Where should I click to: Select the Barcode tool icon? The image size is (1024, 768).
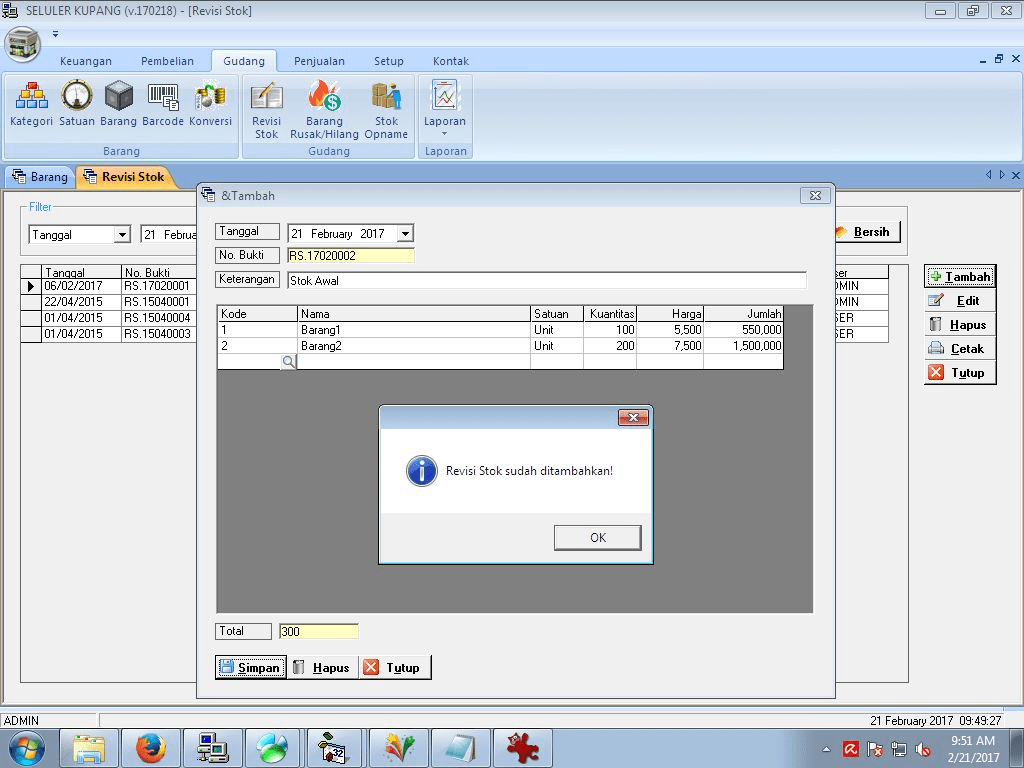click(x=163, y=104)
